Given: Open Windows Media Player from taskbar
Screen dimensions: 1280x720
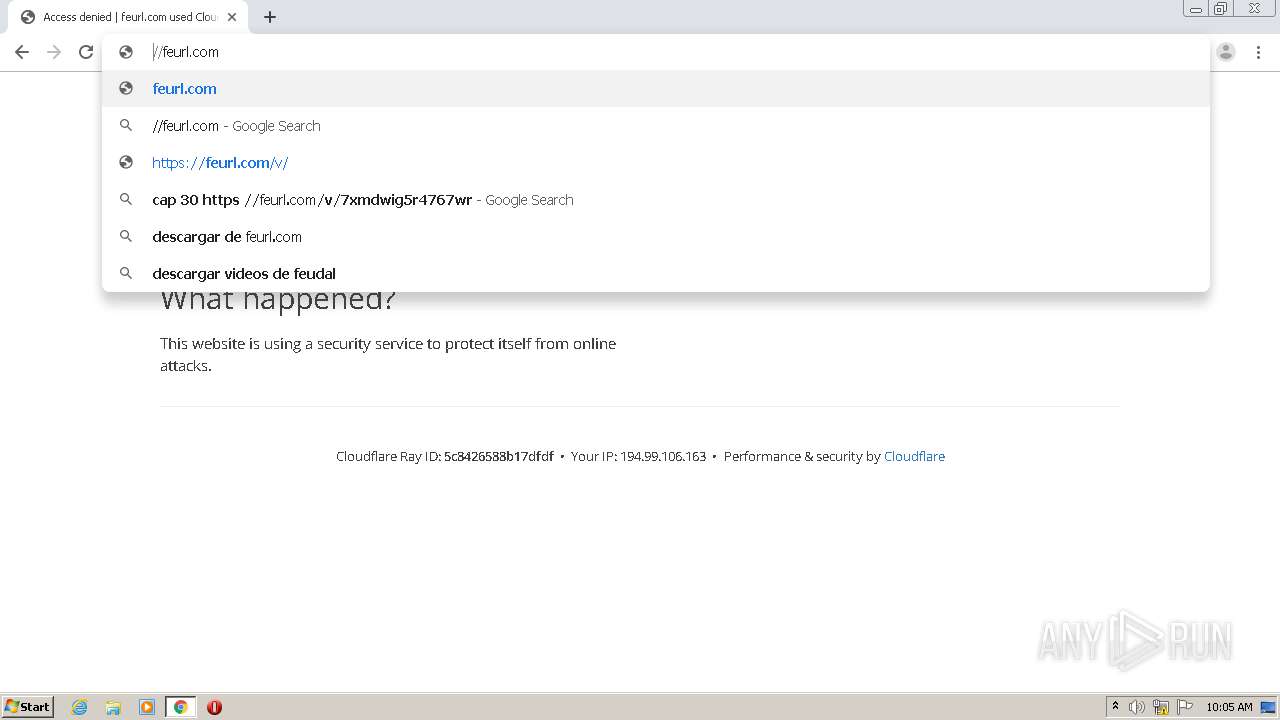Looking at the screenshot, I should pyautogui.click(x=147, y=707).
